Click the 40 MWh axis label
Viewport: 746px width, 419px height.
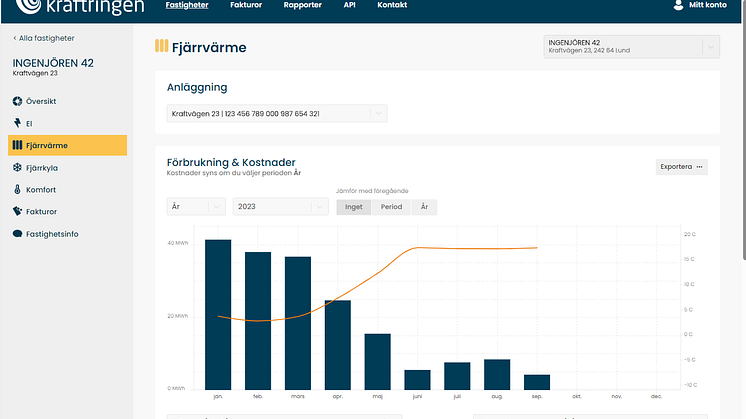177,243
